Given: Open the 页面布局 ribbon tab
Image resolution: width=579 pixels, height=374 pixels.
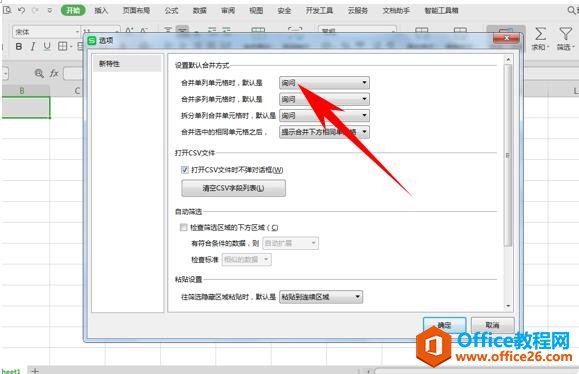Looking at the screenshot, I should click(x=136, y=11).
